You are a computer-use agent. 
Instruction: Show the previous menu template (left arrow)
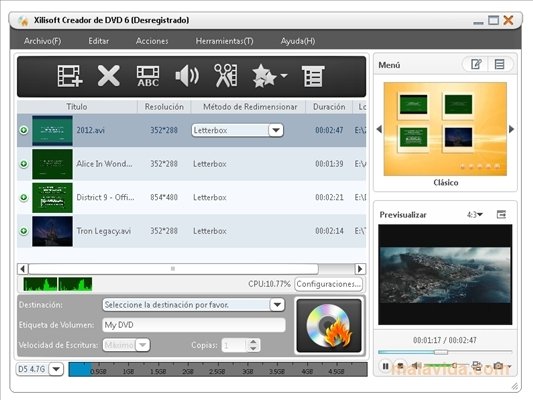(379, 129)
